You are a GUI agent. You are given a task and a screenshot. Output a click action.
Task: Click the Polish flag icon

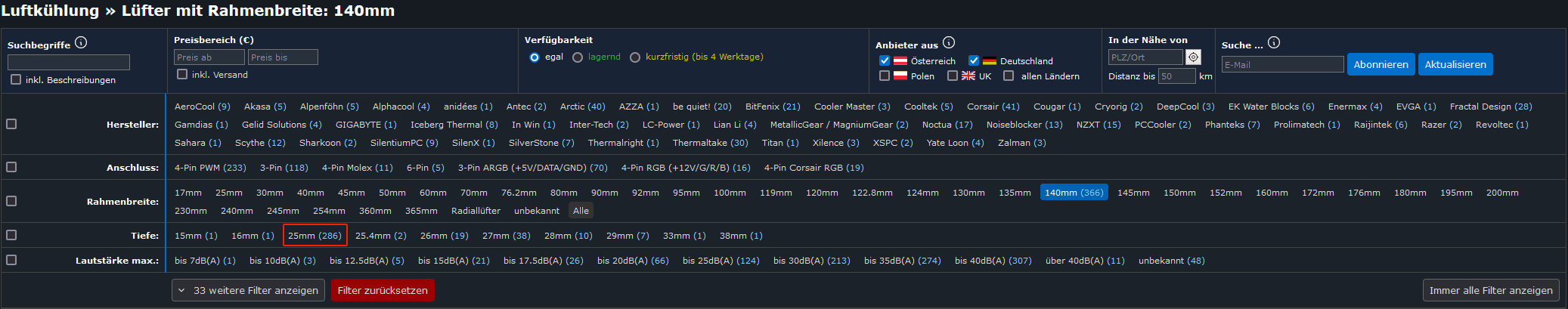[x=900, y=76]
